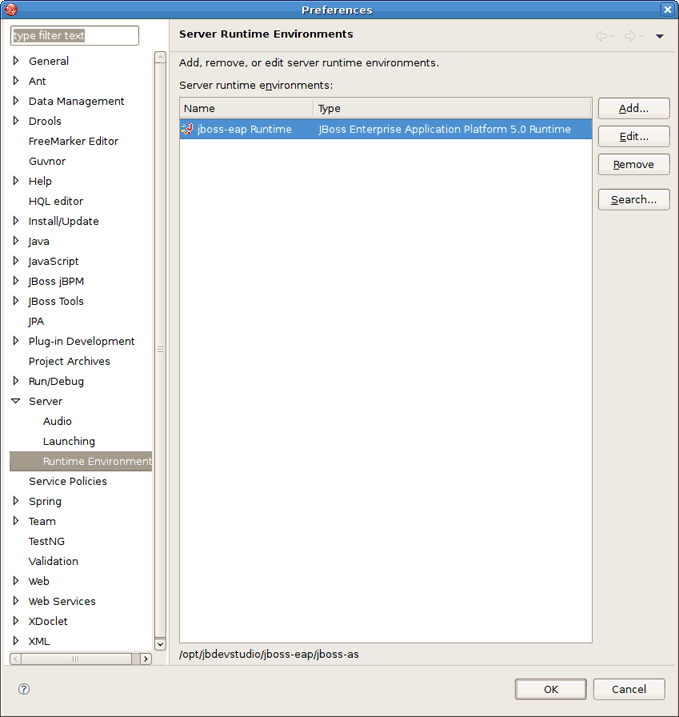Image resolution: width=679 pixels, height=717 pixels.
Task: Select the jboss-eap Runtime row name
Action: (x=244, y=129)
